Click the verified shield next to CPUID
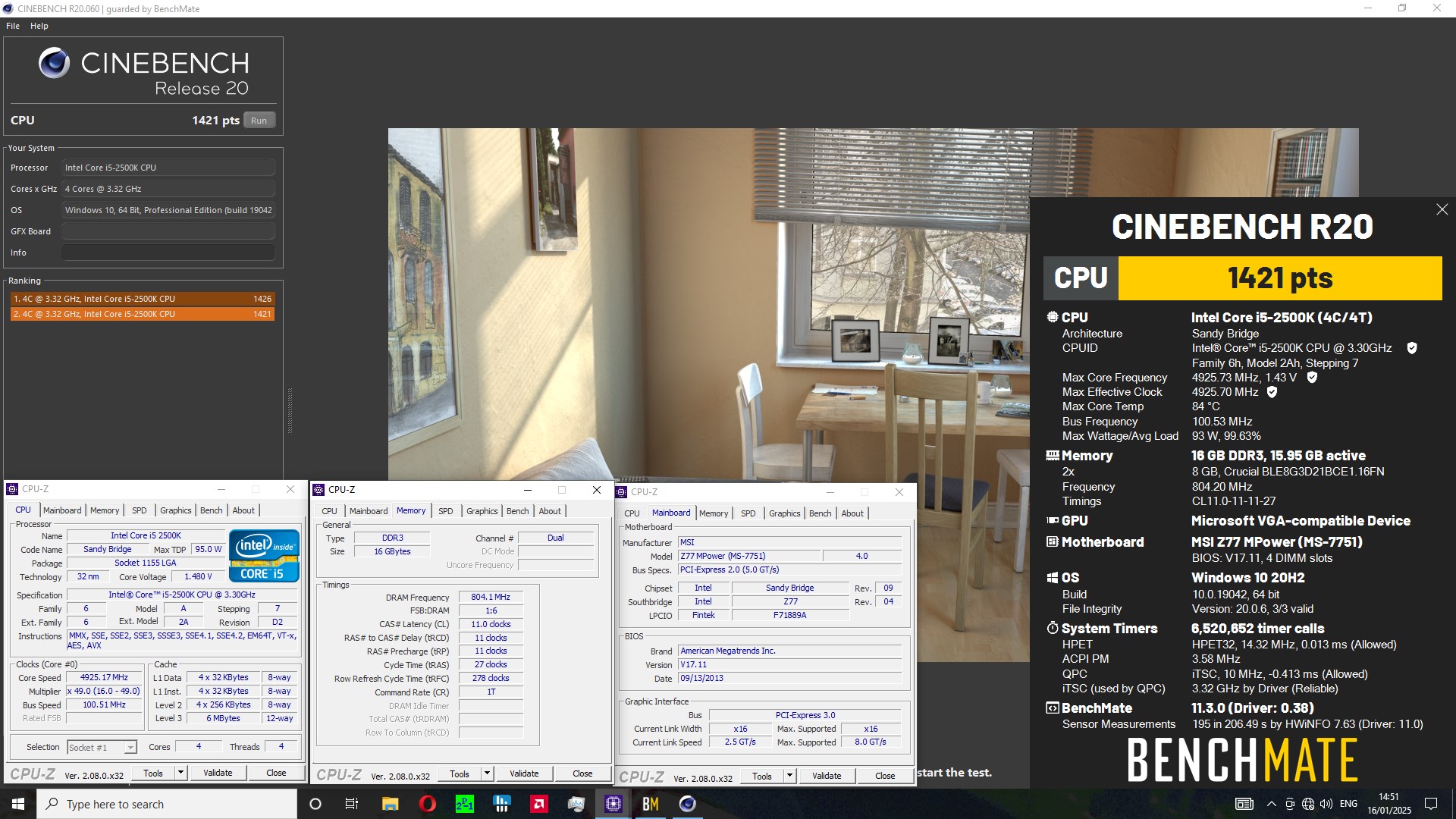The width and height of the screenshot is (1456, 819). point(1412,348)
